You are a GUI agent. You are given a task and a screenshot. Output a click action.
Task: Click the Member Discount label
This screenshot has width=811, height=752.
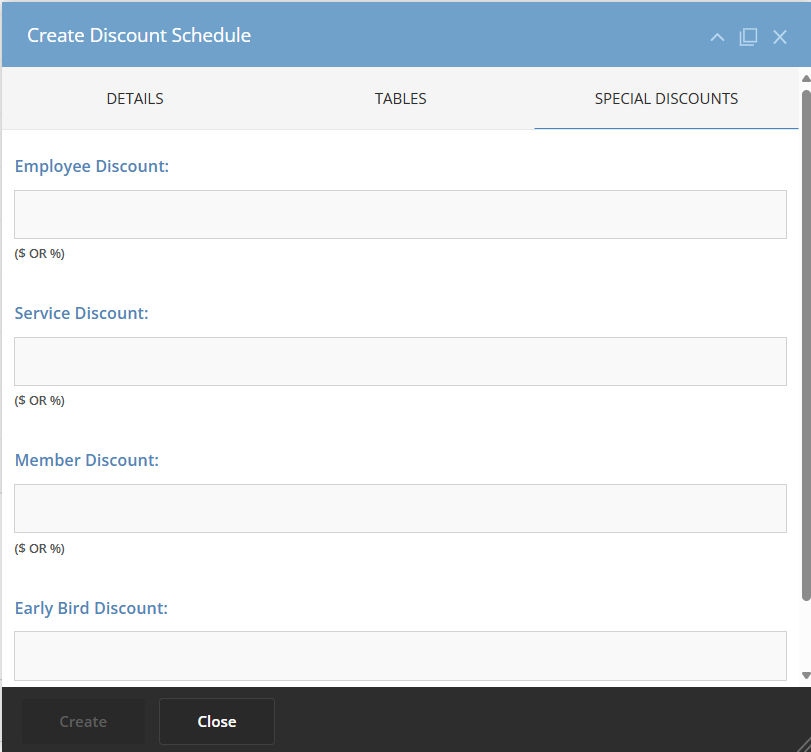coord(86,460)
